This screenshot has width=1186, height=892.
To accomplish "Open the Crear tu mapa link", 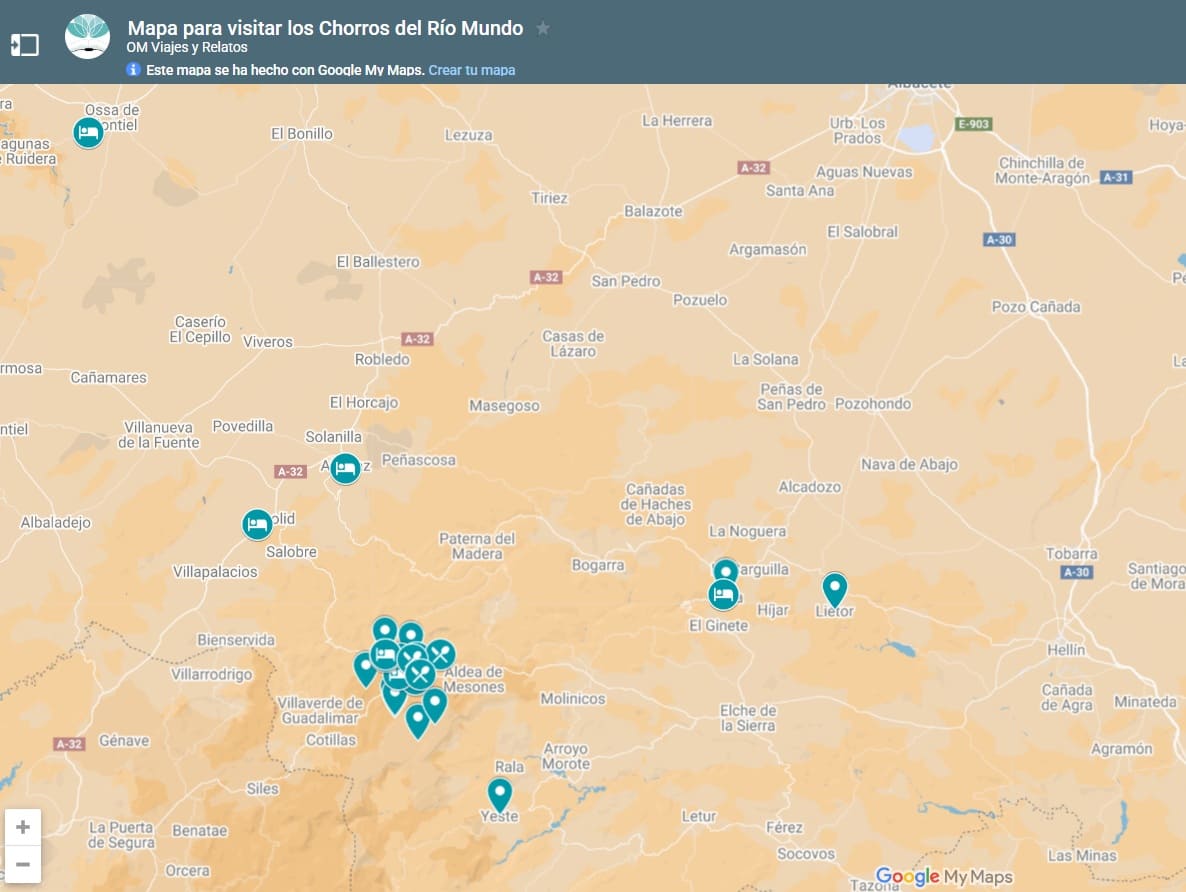I will (x=472, y=70).
